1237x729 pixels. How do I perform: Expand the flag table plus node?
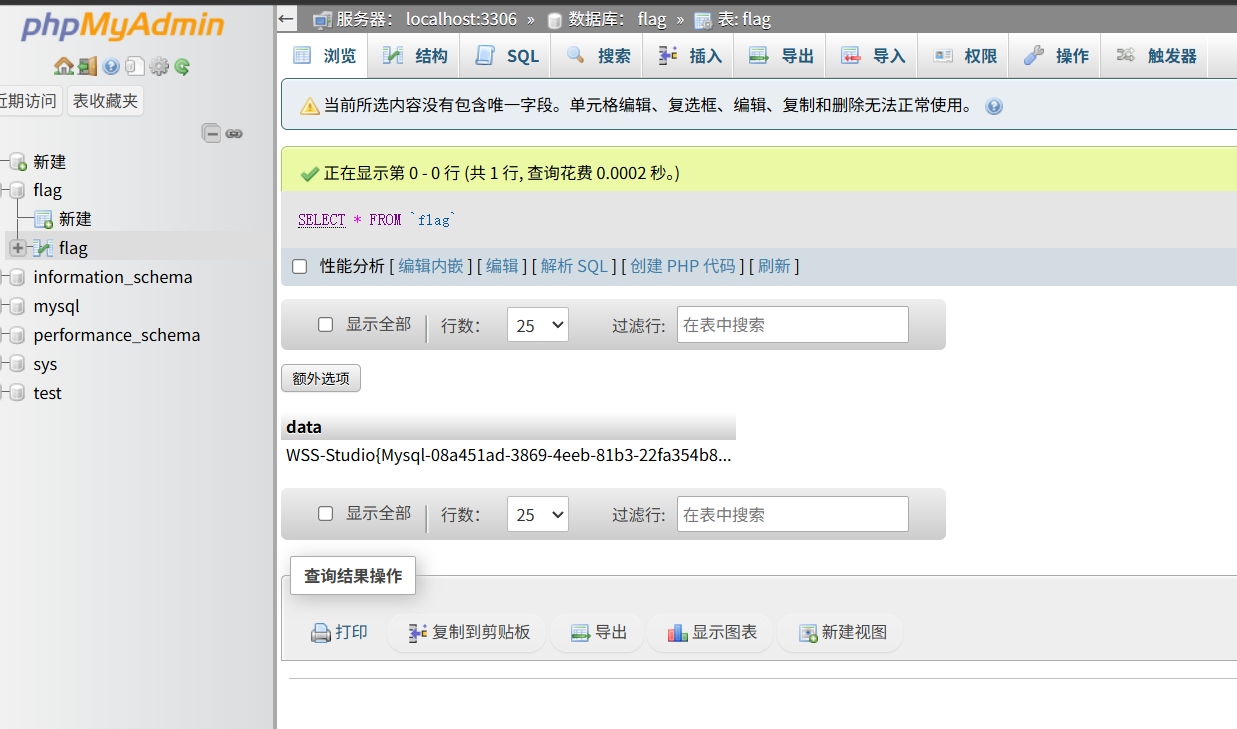click(x=17, y=248)
